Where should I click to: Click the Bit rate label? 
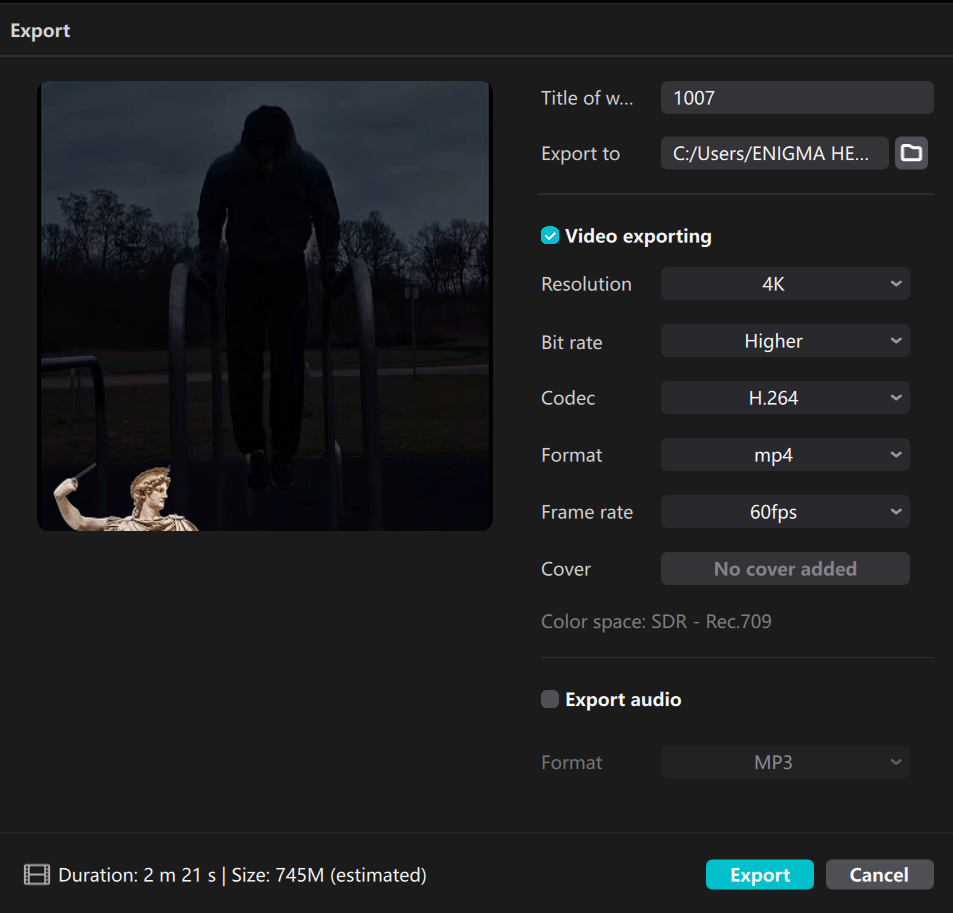[x=571, y=342]
